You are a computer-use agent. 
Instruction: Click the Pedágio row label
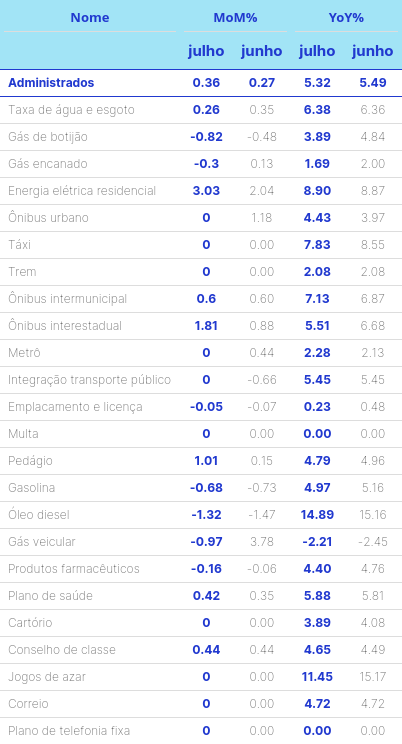pyautogui.click(x=30, y=461)
